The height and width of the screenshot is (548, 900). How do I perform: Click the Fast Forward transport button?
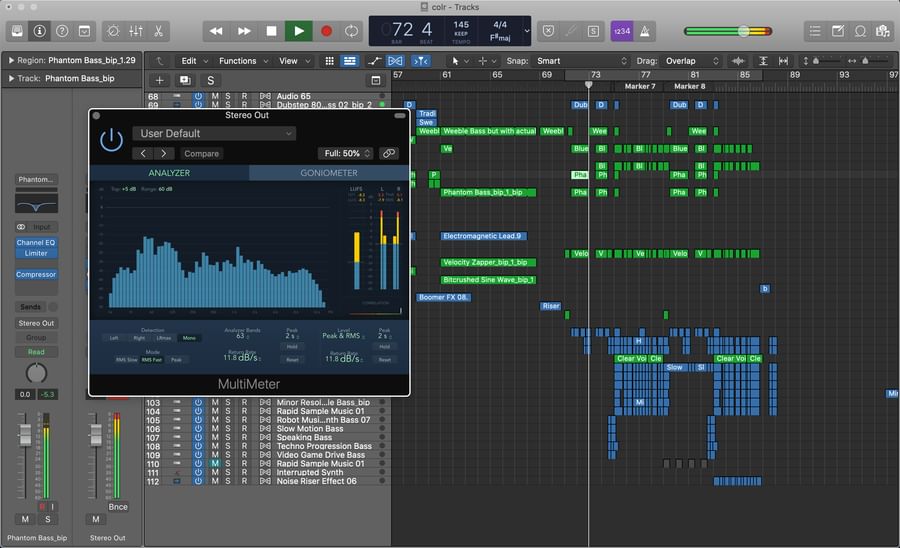(244, 31)
